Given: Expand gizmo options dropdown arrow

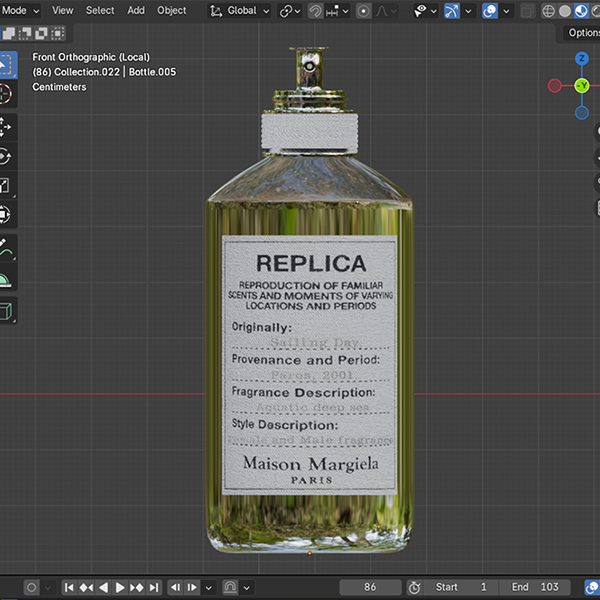Looking at the screenshot, I should (x=468, y=11).
